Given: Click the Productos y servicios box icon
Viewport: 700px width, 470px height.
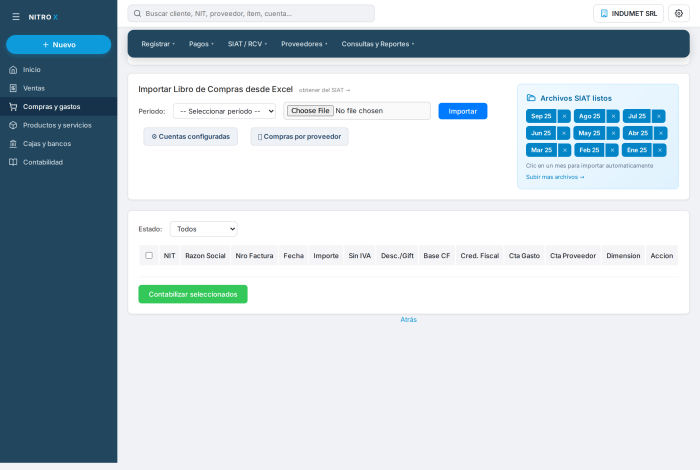Looking at the screenshot, I should click(13, 125).
